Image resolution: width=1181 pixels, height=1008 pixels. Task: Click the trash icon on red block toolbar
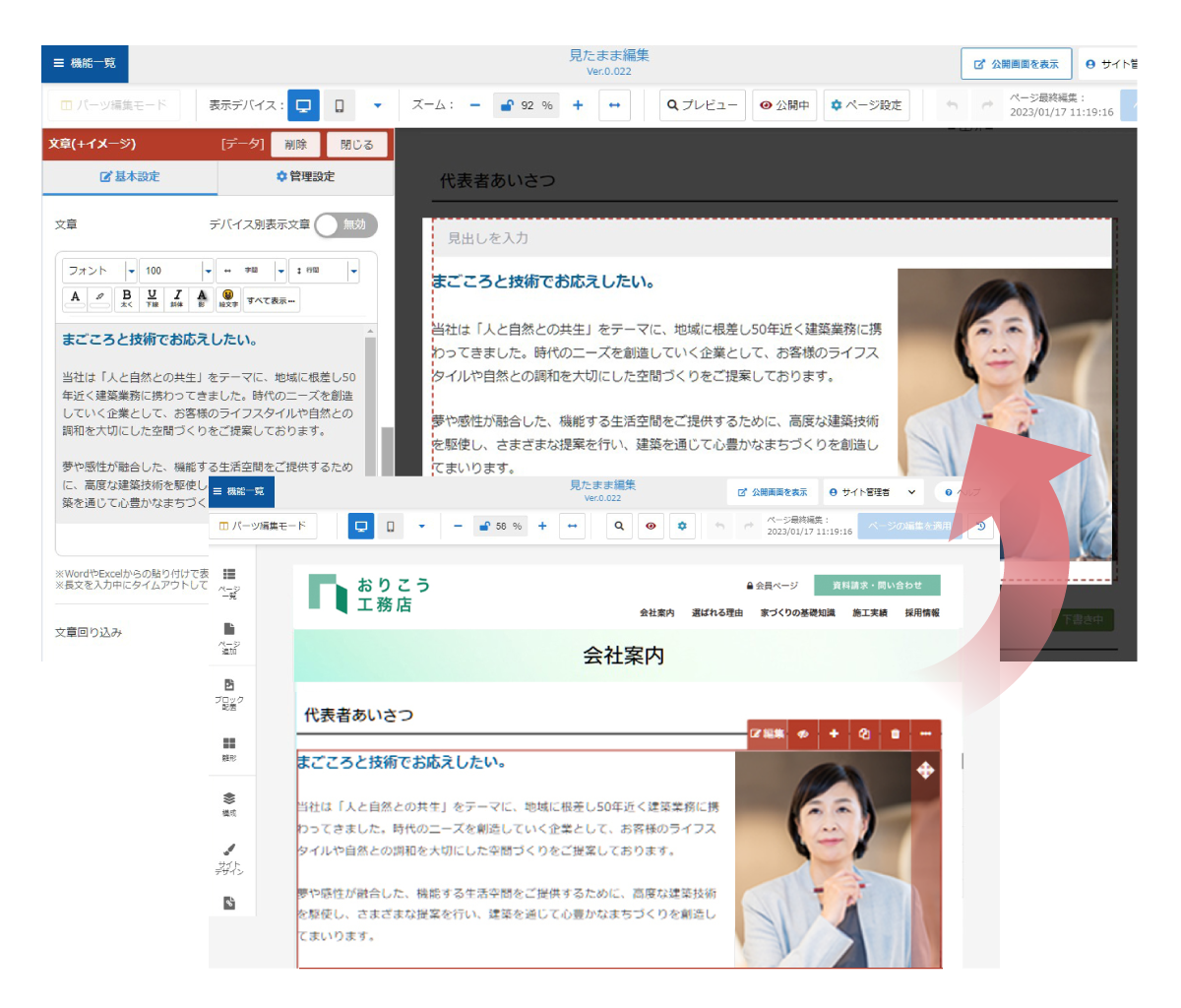coord(895,734)
